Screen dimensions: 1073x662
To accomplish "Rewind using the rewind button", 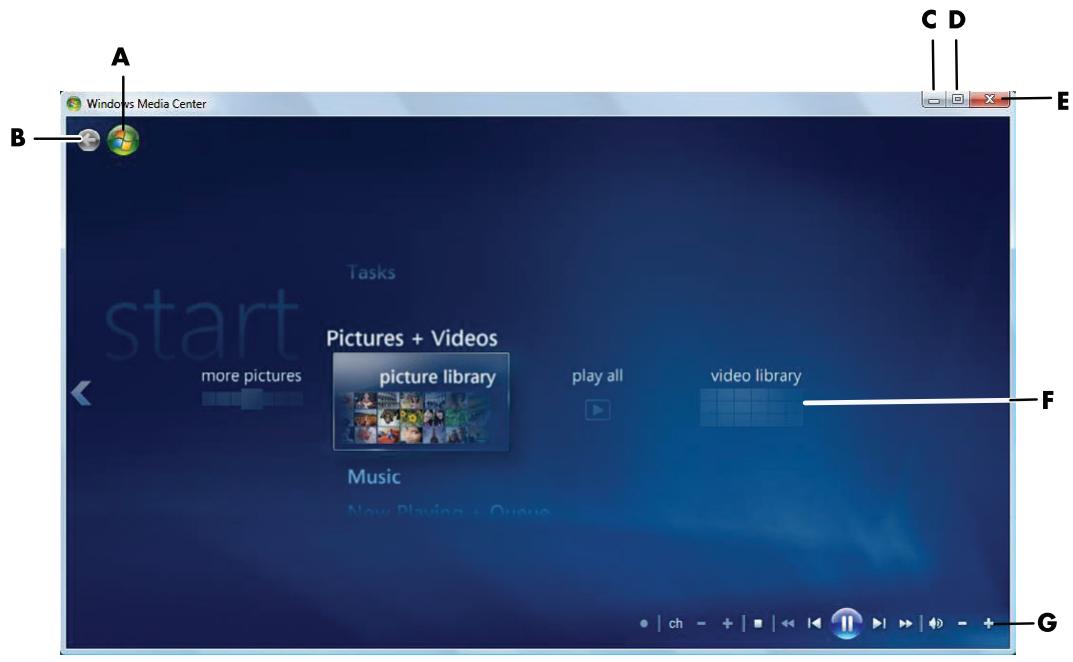I will pyautogui.click(x=788, y=624).
